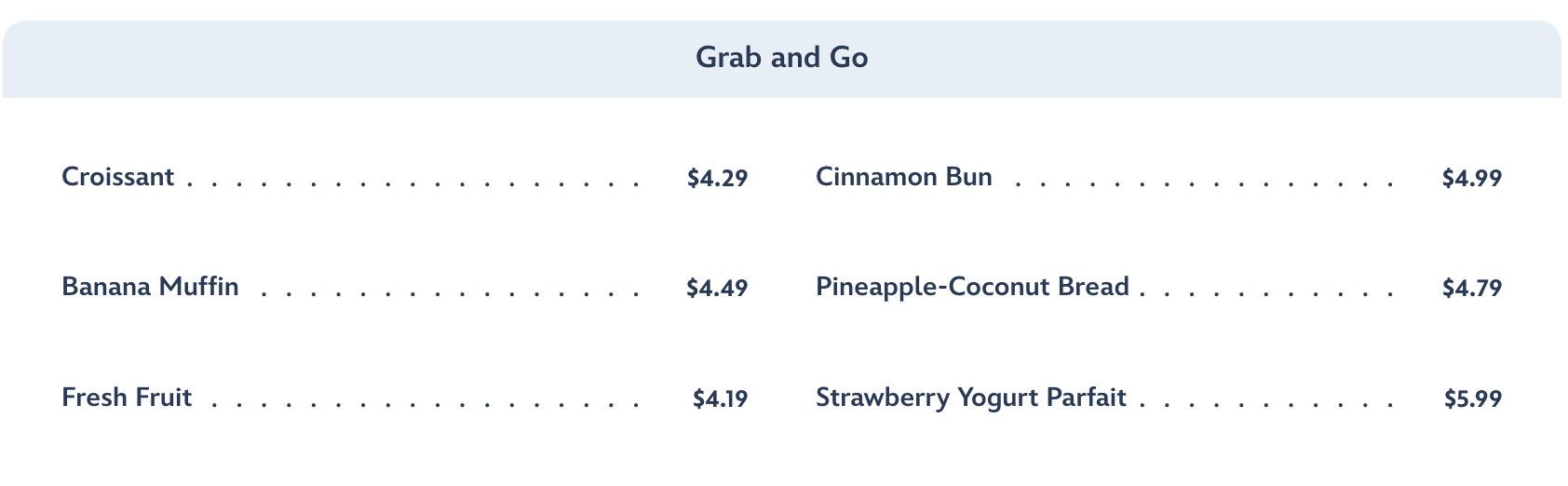Click the dotted line after Banana Muffin
Screen dimensions: 1568x486
pyautogui.click(x=452, y=294)
